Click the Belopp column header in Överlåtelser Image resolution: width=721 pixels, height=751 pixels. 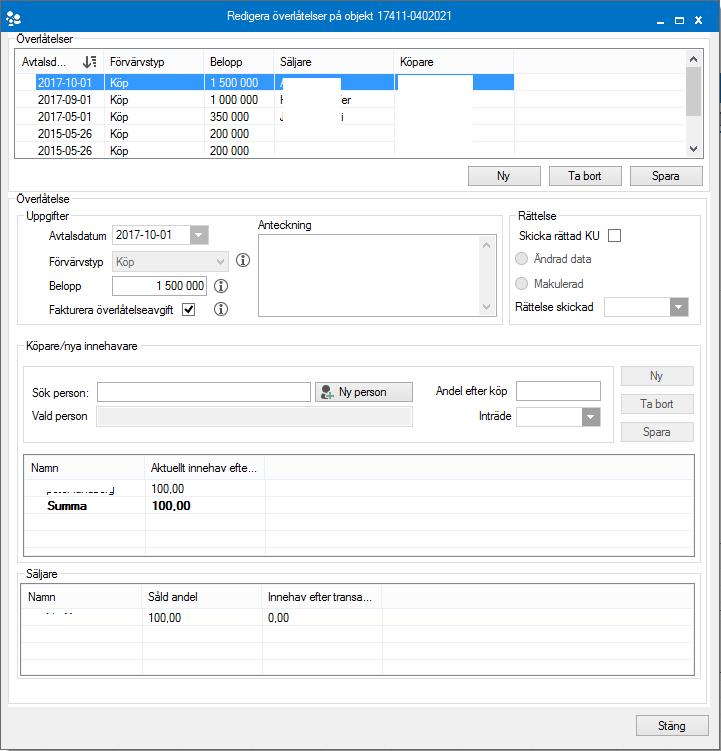pyautogui.click(x=239, y=62)
